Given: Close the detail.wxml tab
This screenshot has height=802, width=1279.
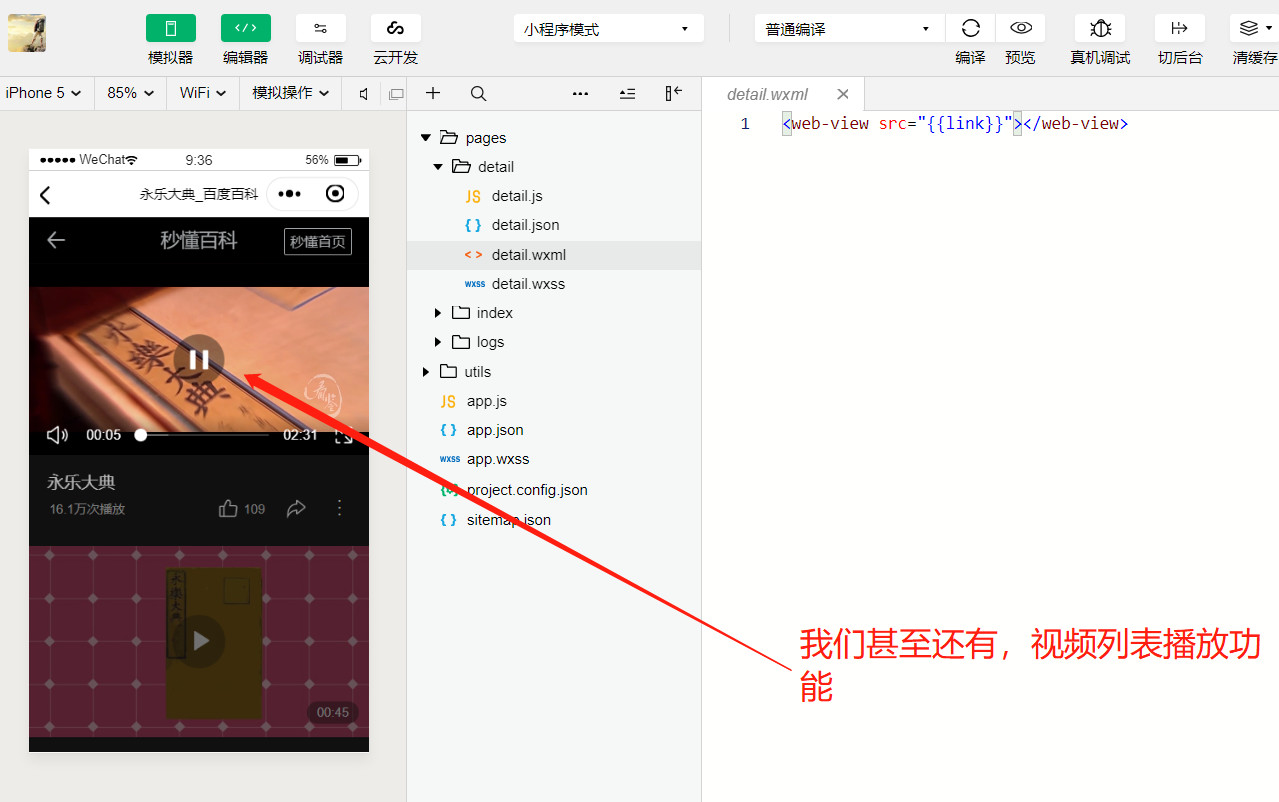Looking at the screenshot, I should pos(843,94).
